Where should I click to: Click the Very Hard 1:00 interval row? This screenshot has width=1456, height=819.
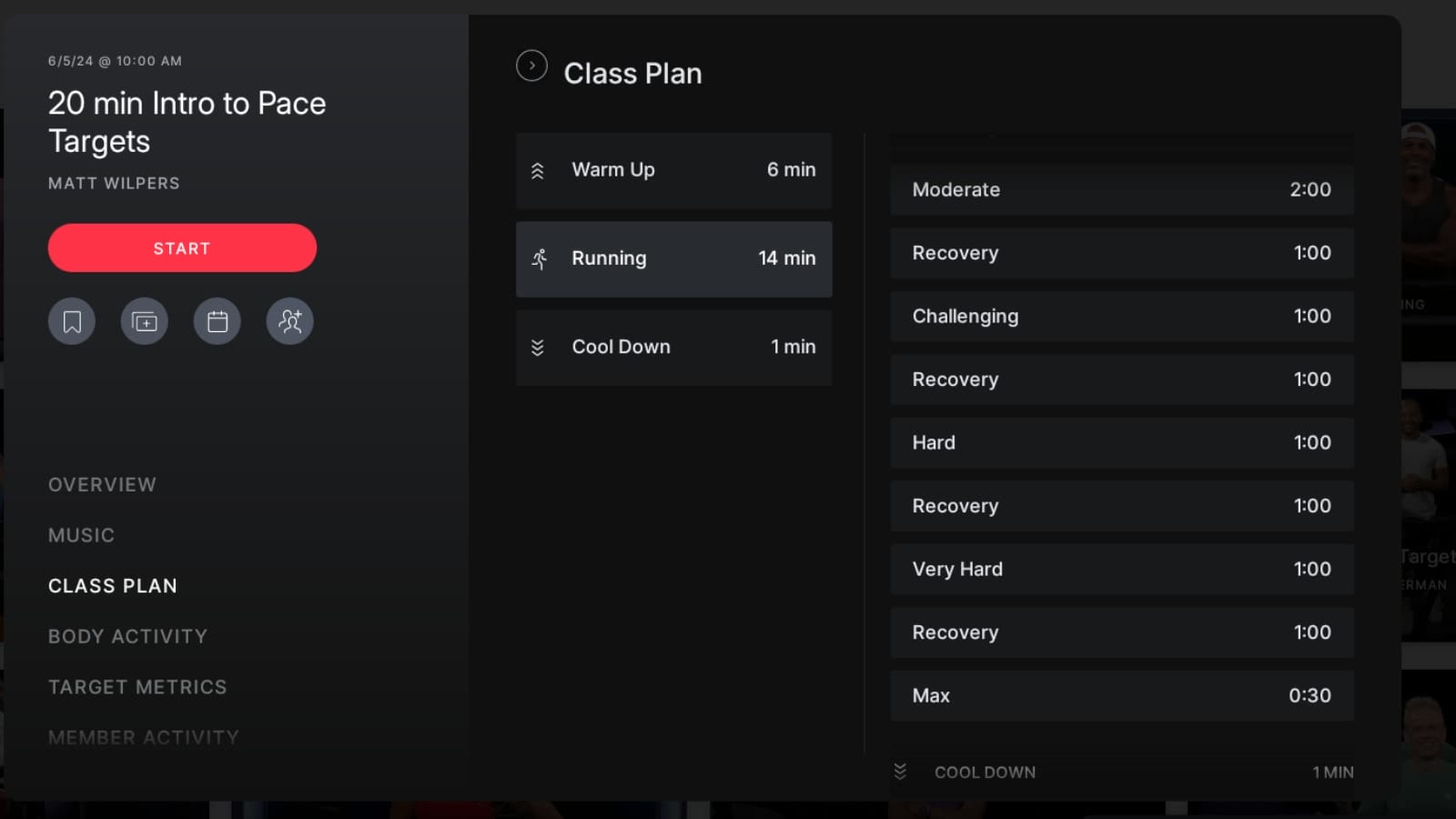(1121, 569)
